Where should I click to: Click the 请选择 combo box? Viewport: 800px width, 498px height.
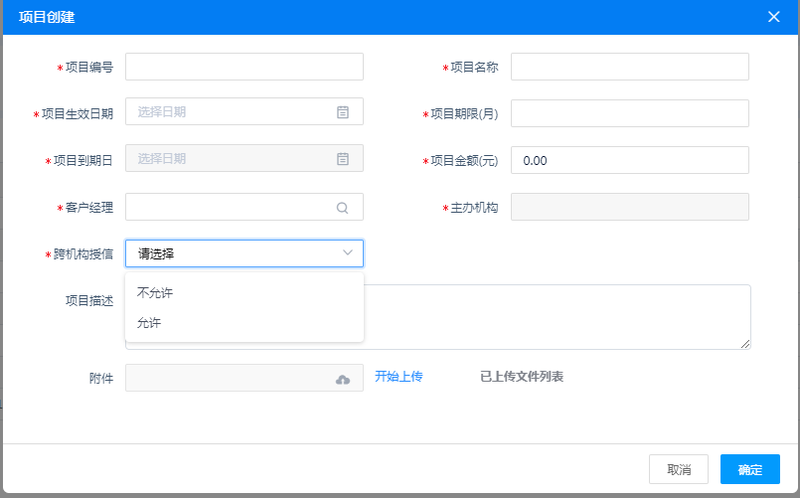point(244,254)
